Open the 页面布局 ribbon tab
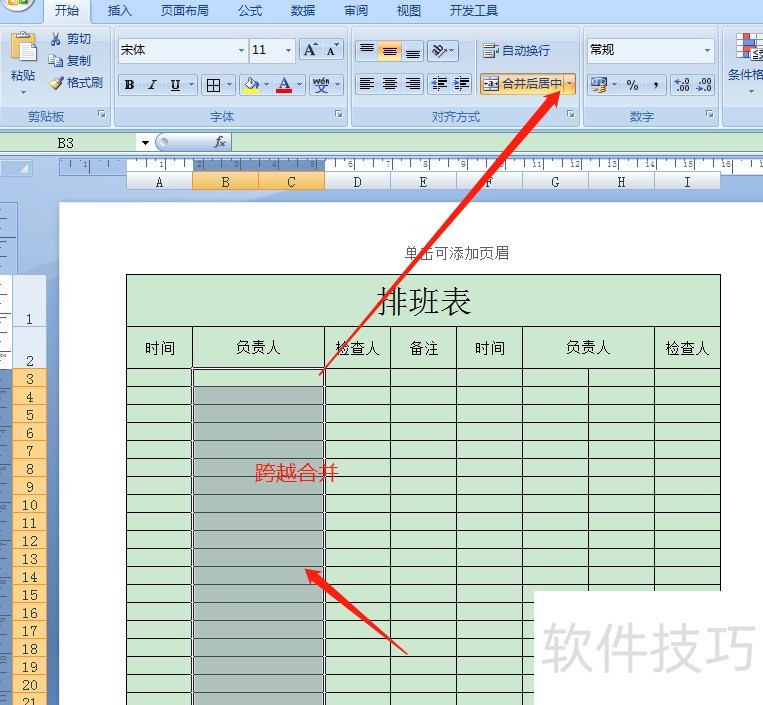 [184, 11]
